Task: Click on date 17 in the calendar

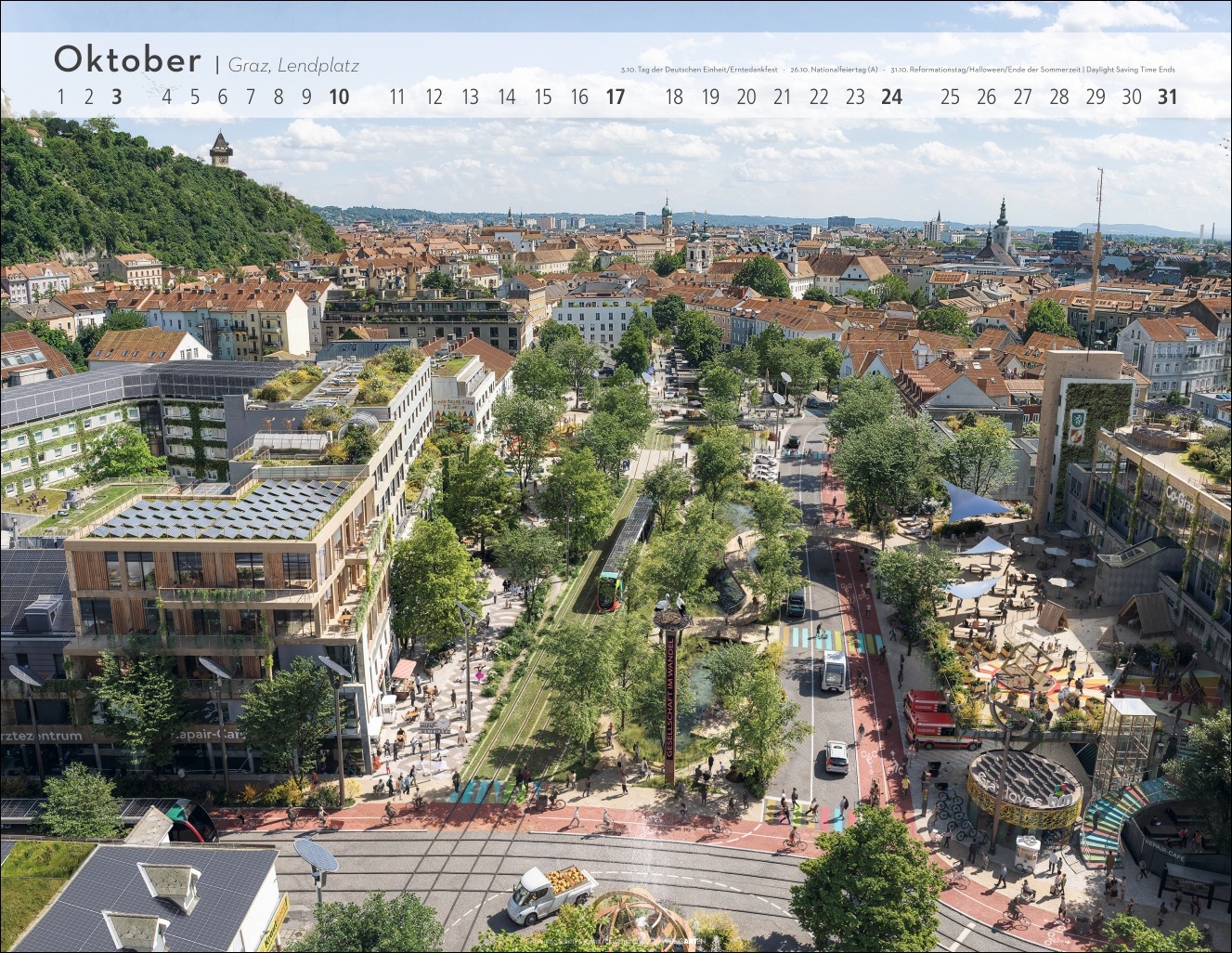Action: click(615, 97)
